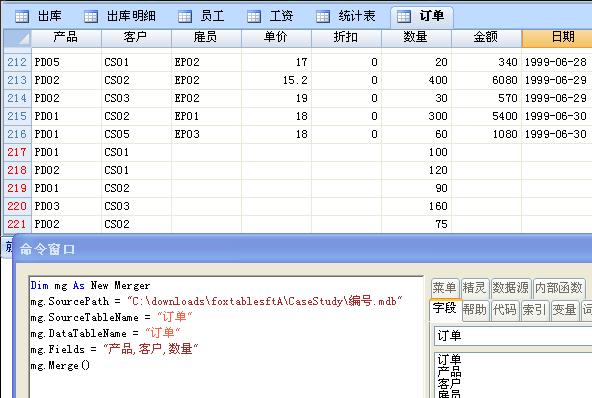Click the table icon beside 员工 tab
592x398 pixels.
click(x=185, y=17)
